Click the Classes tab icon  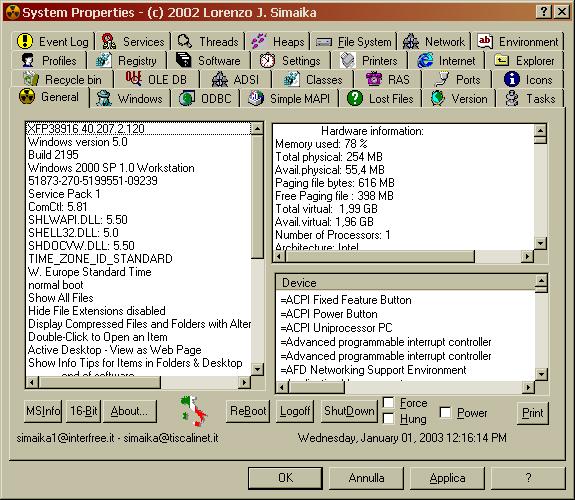tap(292, 79)
